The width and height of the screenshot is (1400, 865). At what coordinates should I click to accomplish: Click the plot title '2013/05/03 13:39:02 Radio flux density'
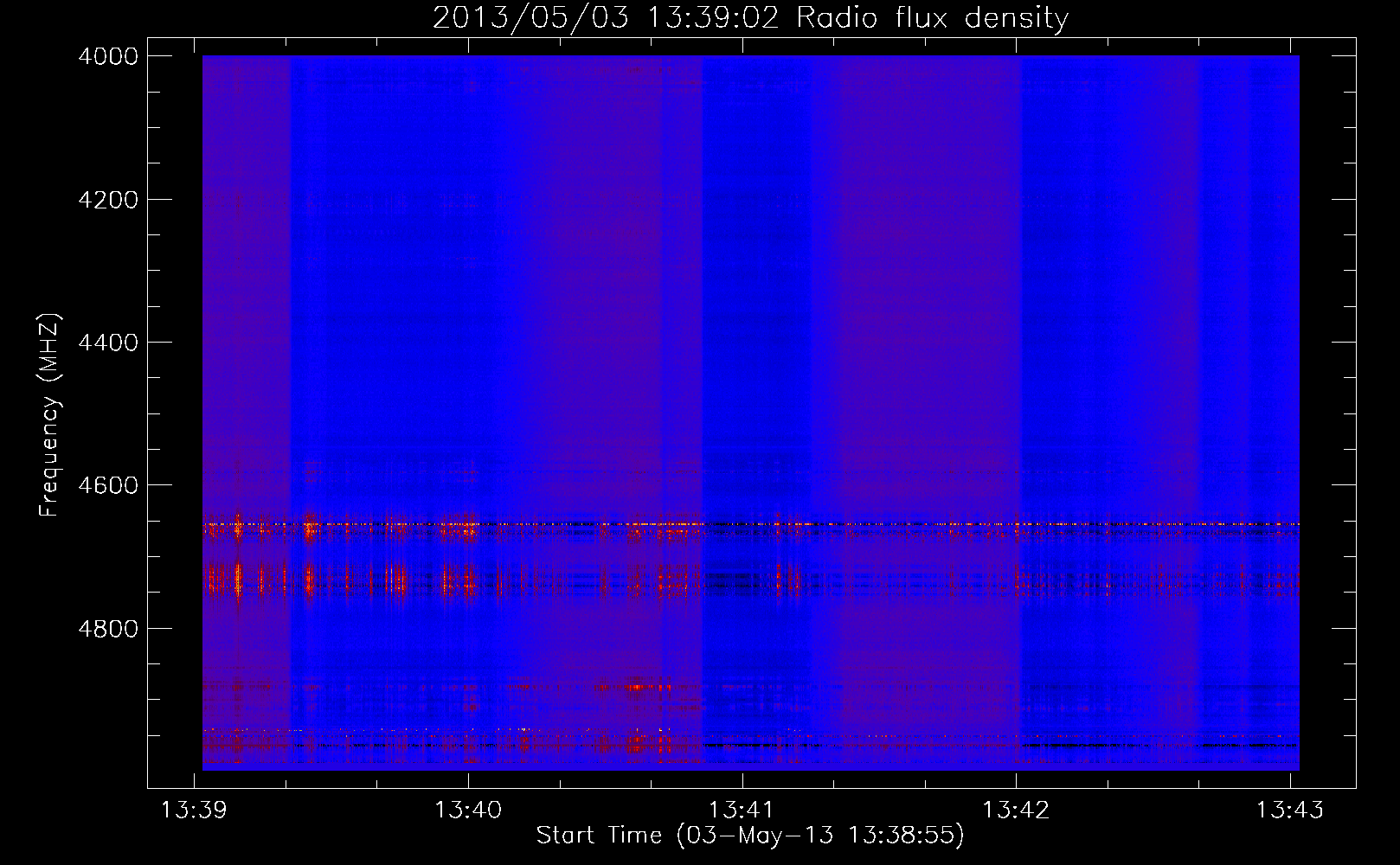coord(750,18)
